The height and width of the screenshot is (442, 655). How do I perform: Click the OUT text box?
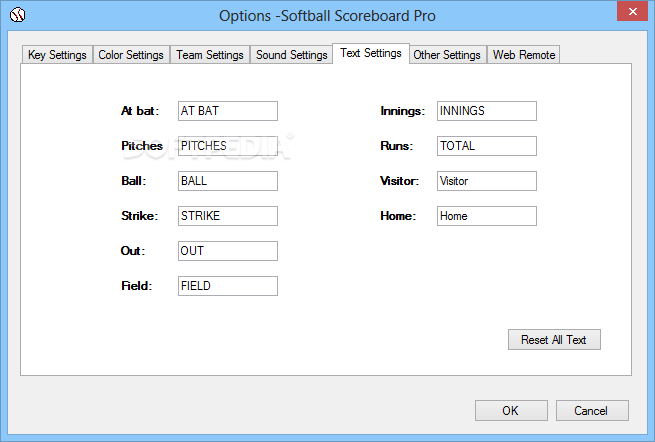click(x=228, y=251)
